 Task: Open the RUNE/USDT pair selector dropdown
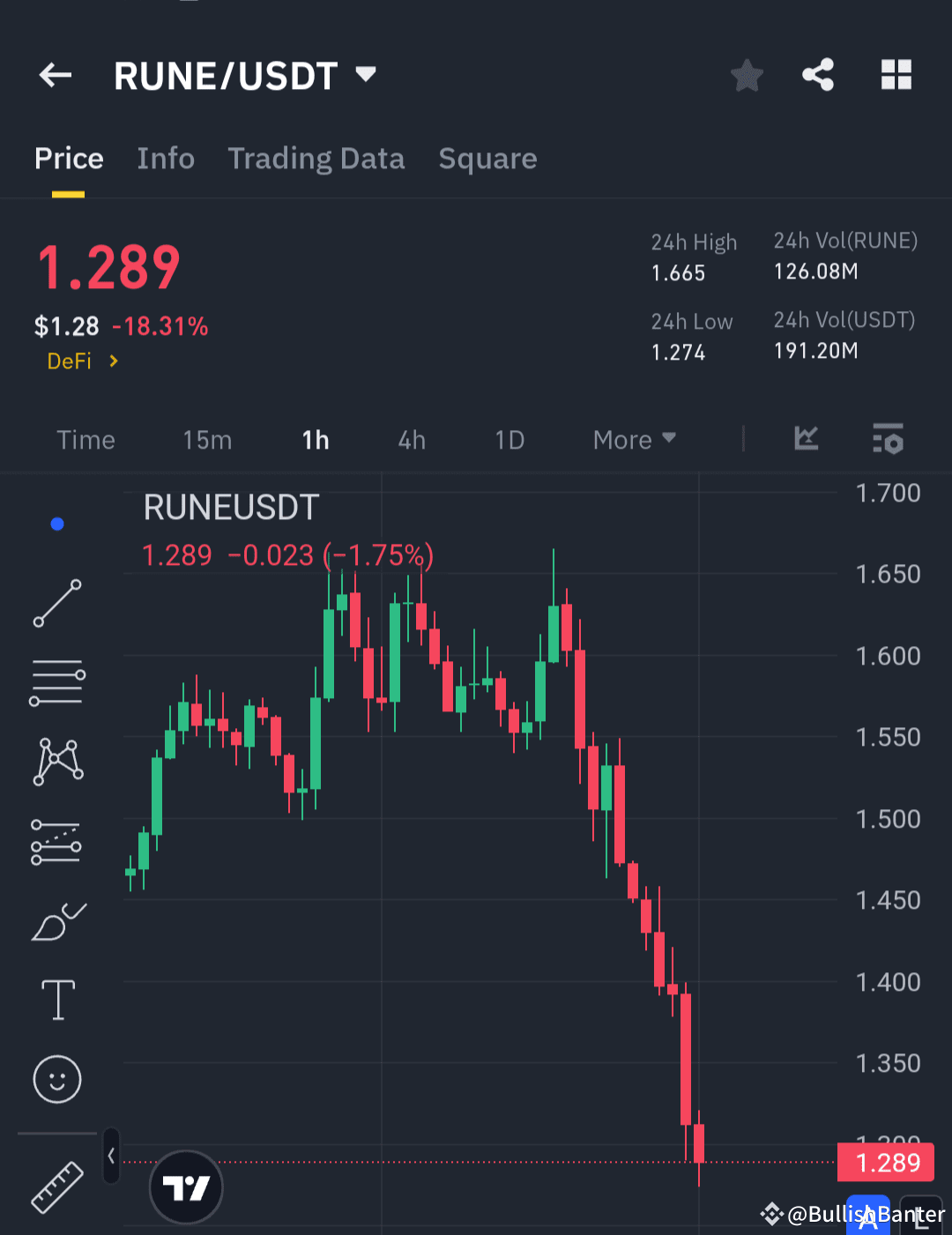pyautogui.click(x=366, y=75)
